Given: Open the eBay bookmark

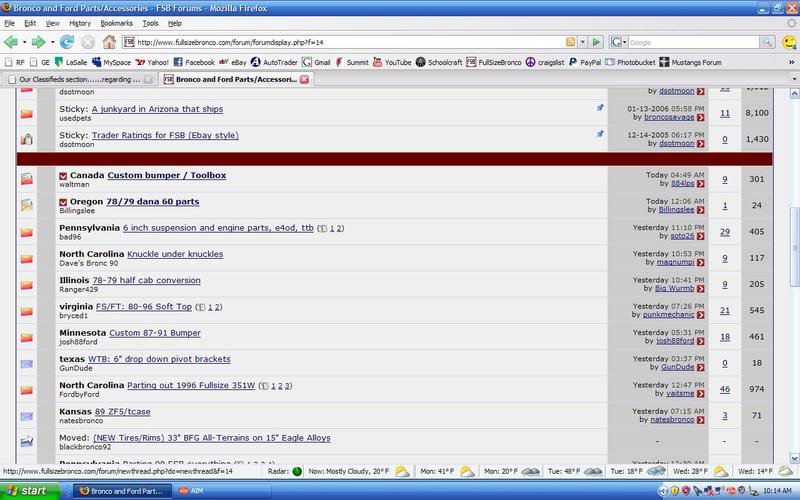Looking at the screenshot, I should (233, 62).
